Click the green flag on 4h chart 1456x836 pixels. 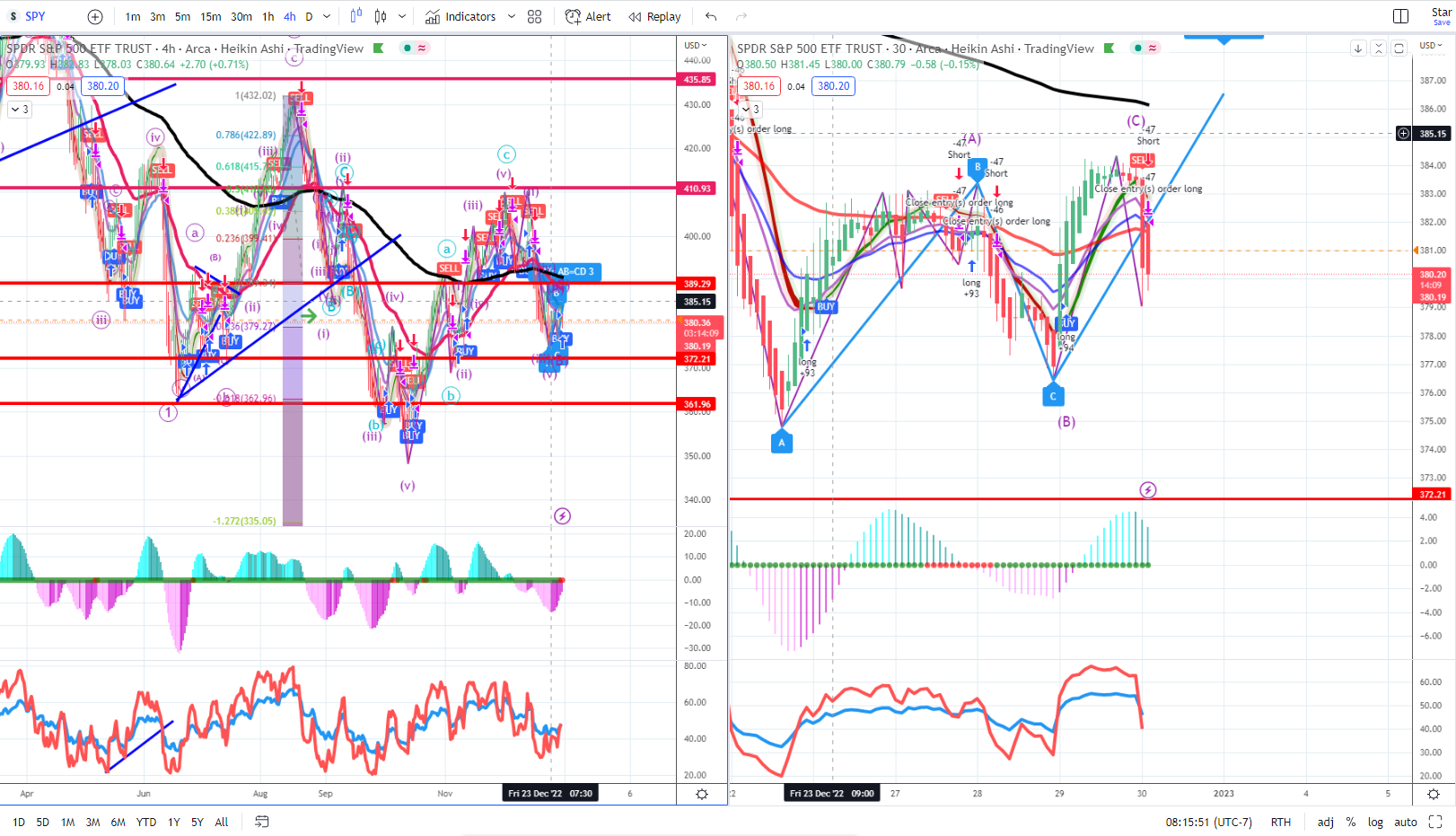(378, 48)
